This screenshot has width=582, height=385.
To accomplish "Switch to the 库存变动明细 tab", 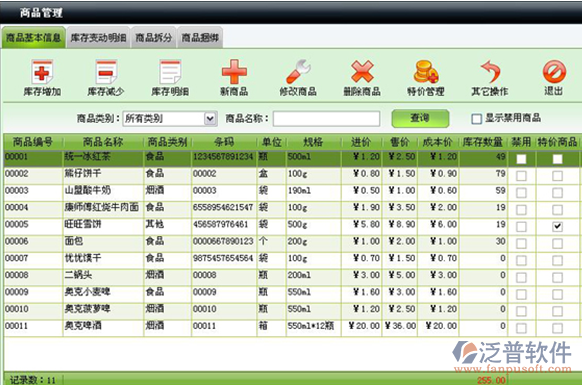I will (x=98, y=37).
